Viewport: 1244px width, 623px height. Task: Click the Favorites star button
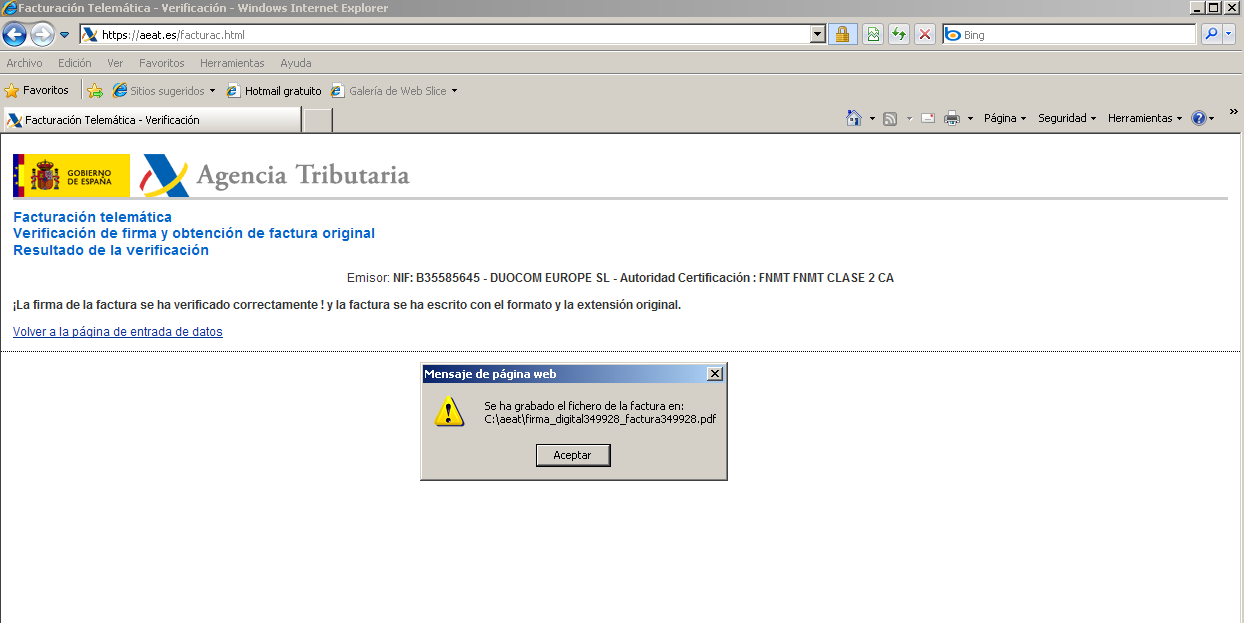(x=37, y=89)
